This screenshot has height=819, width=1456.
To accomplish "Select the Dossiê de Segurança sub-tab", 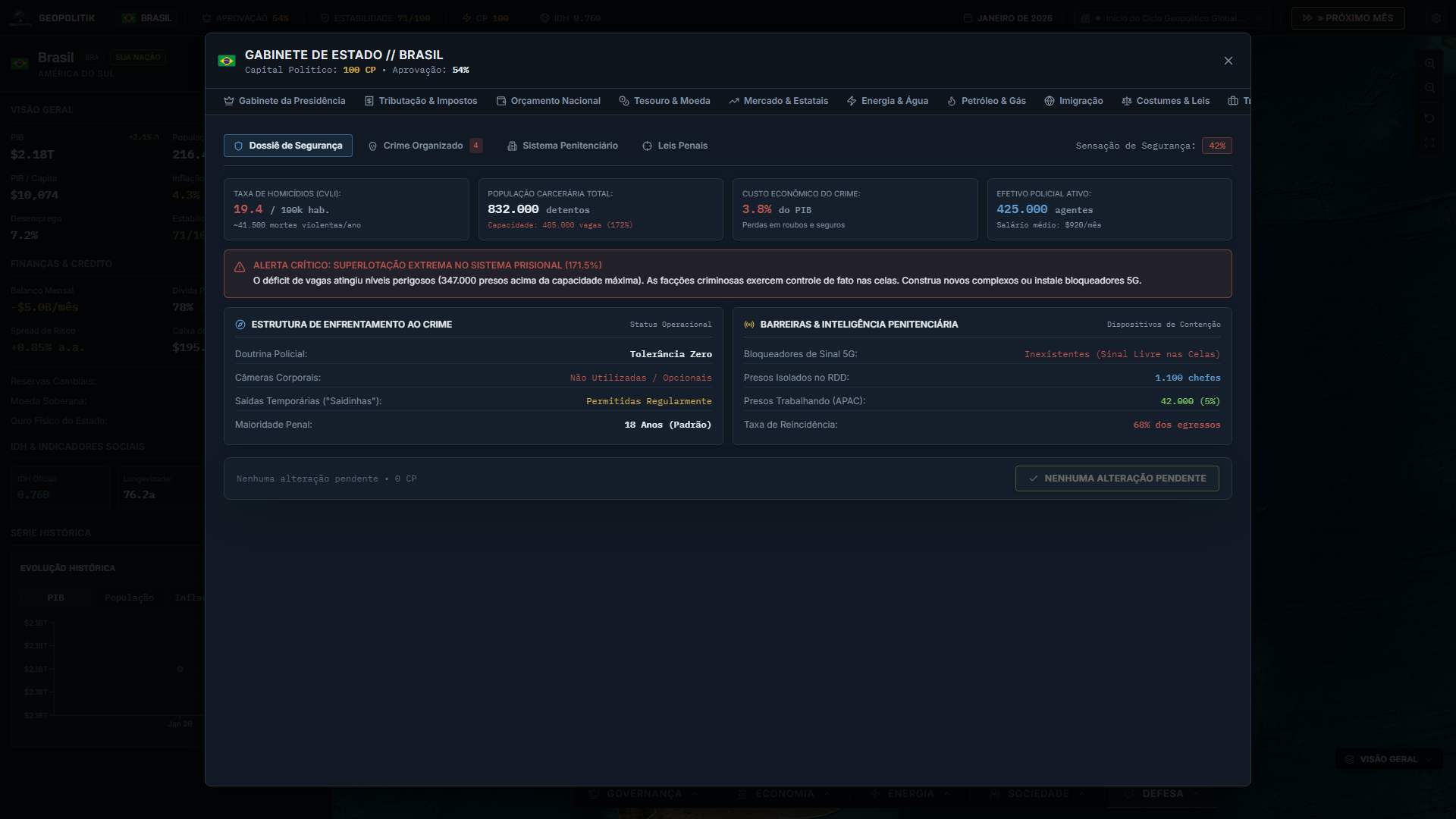I will [x=288, y=146].
